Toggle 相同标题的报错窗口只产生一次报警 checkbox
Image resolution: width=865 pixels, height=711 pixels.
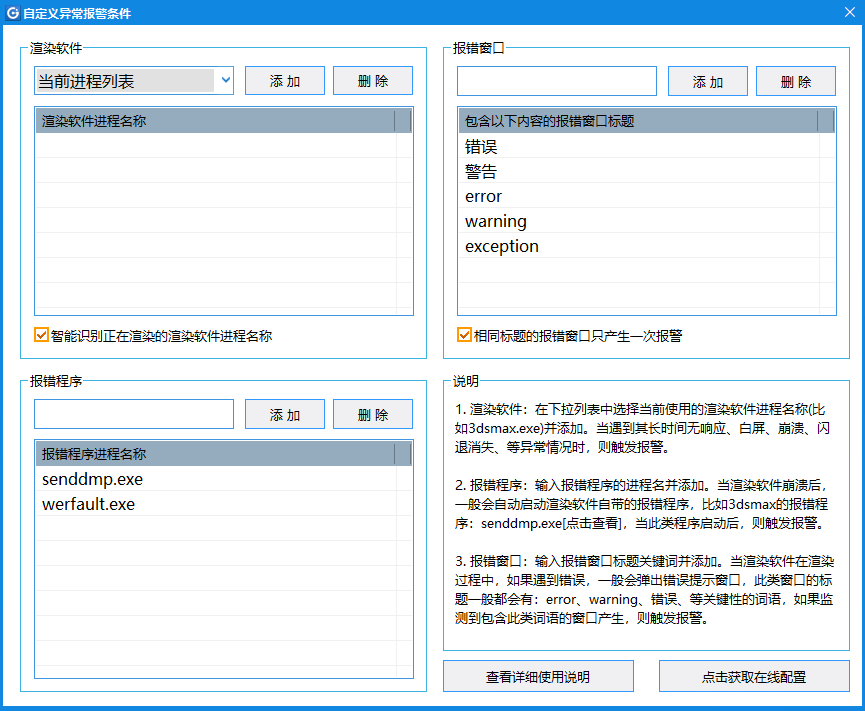pyautogui.click(x=464, y=335)
